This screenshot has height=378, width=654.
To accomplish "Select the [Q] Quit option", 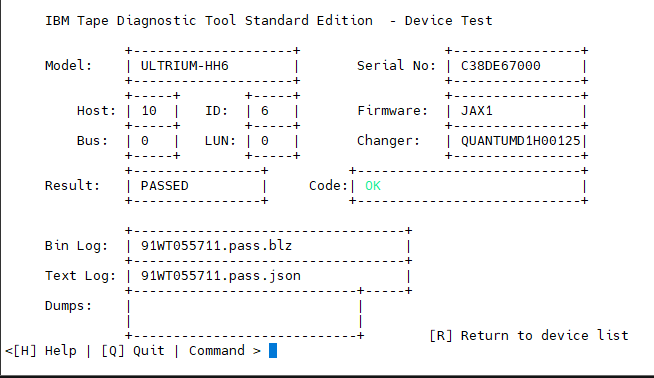I will pyautogui.click(x=133, y=351).
